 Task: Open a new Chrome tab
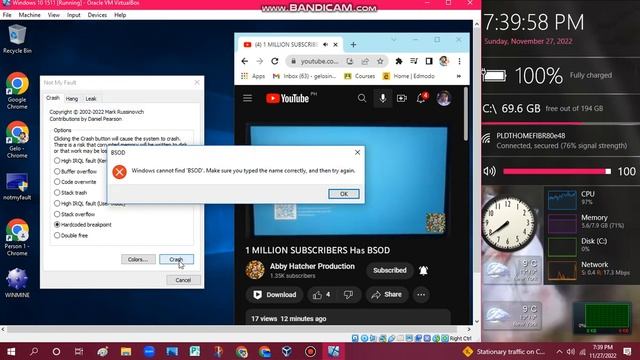(353, 44)
